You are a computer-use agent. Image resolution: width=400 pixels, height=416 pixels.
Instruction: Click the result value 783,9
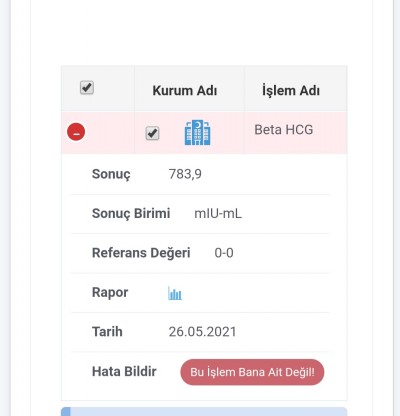click(x=185, y=174)
